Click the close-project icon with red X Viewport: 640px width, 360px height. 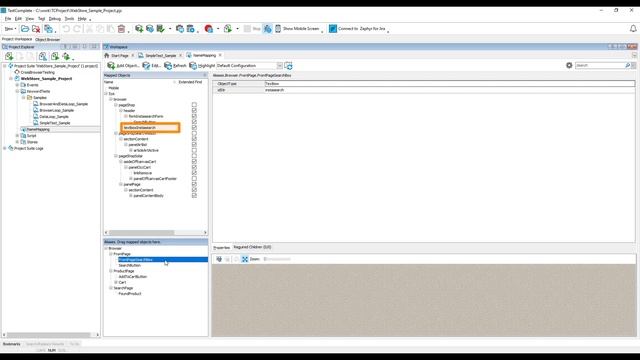[x=36, y=29]
